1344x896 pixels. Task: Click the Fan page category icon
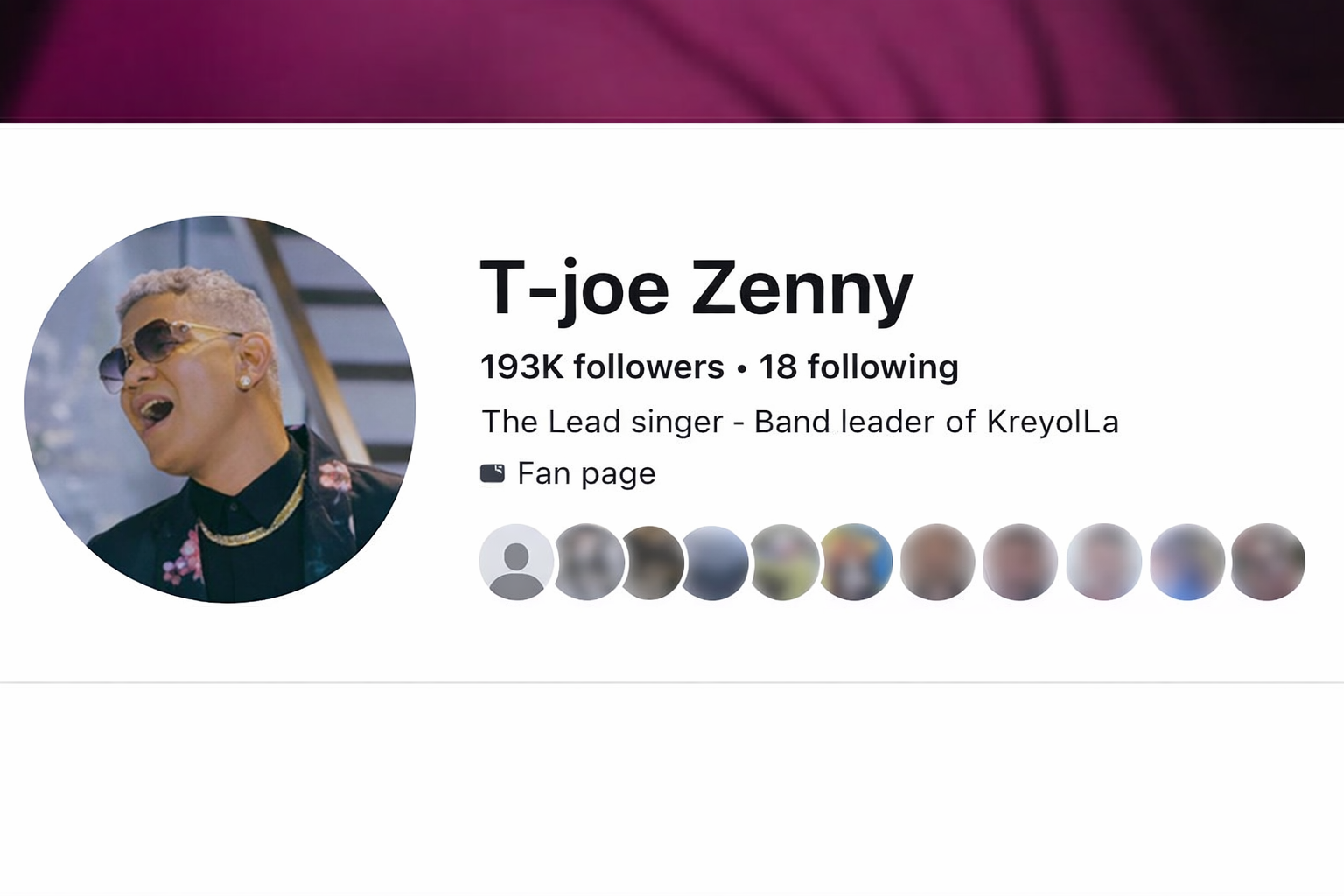click(493, 473)
